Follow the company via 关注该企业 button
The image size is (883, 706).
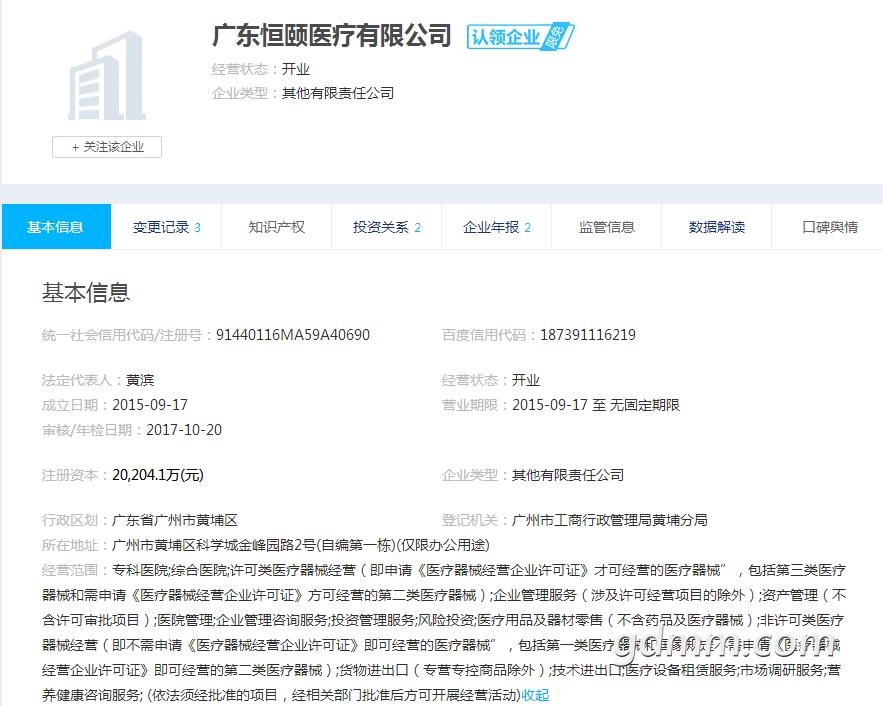107,147
